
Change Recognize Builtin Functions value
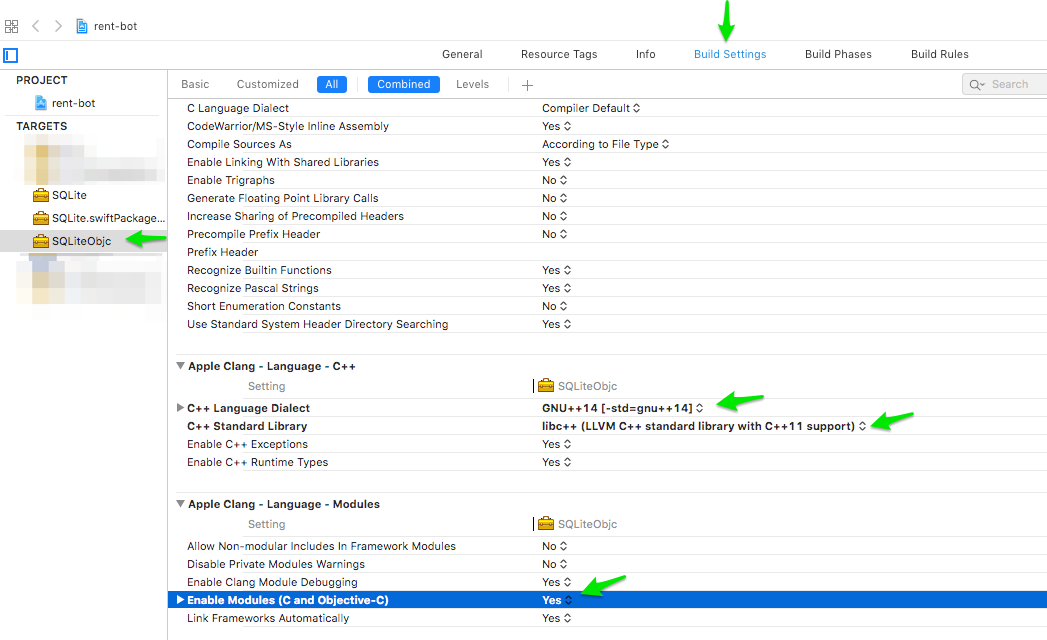tap(556, 271)
